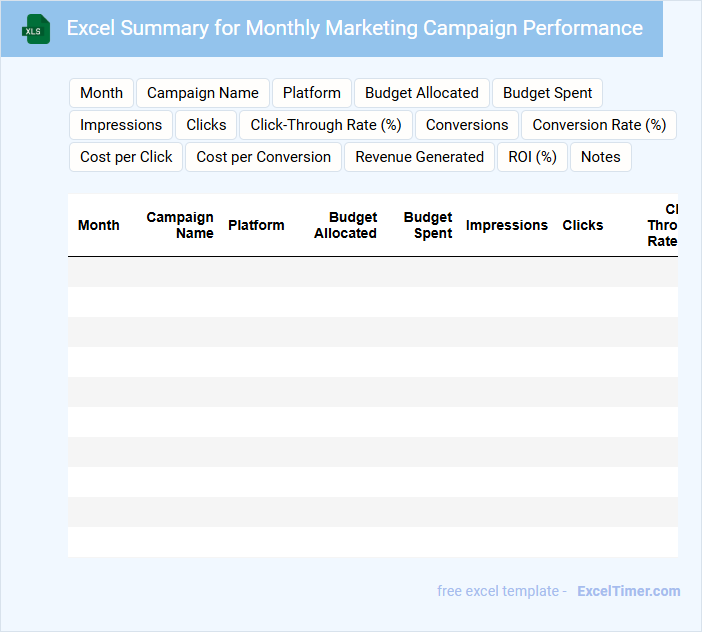Click the Impressions column header in table

click(x=506, y=225)
